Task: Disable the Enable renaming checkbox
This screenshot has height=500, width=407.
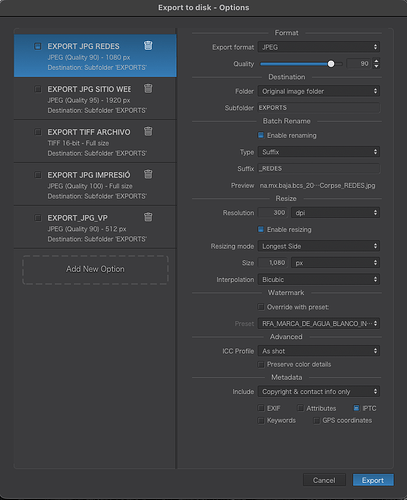Action: click(261, 135)
